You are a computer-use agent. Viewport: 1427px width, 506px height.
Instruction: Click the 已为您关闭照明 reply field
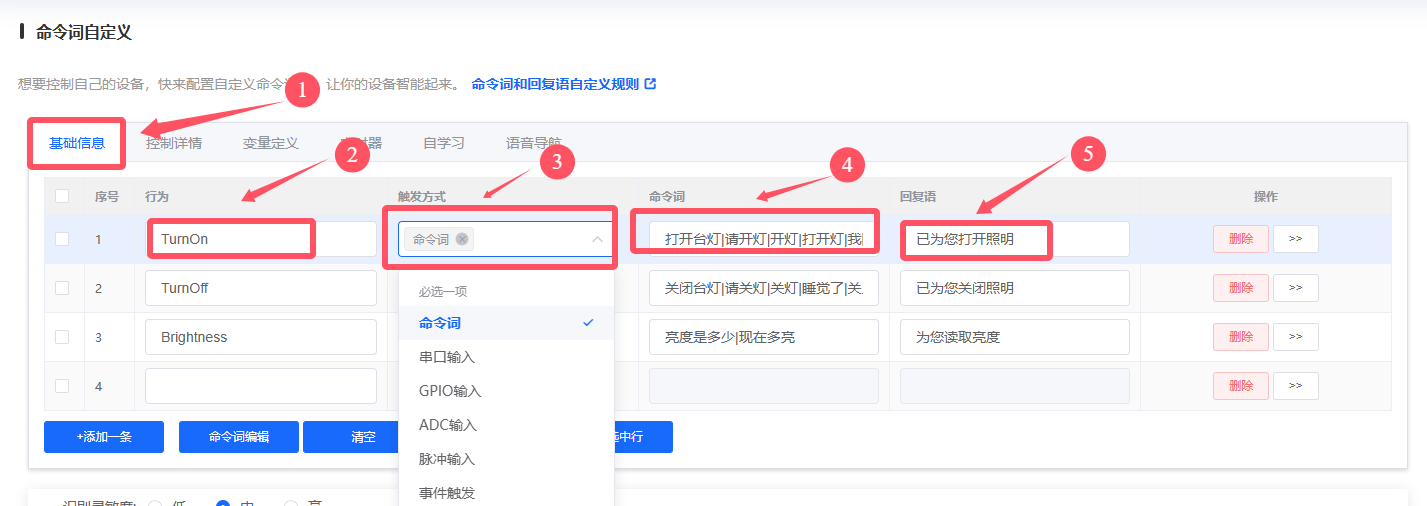[1015, 288]
